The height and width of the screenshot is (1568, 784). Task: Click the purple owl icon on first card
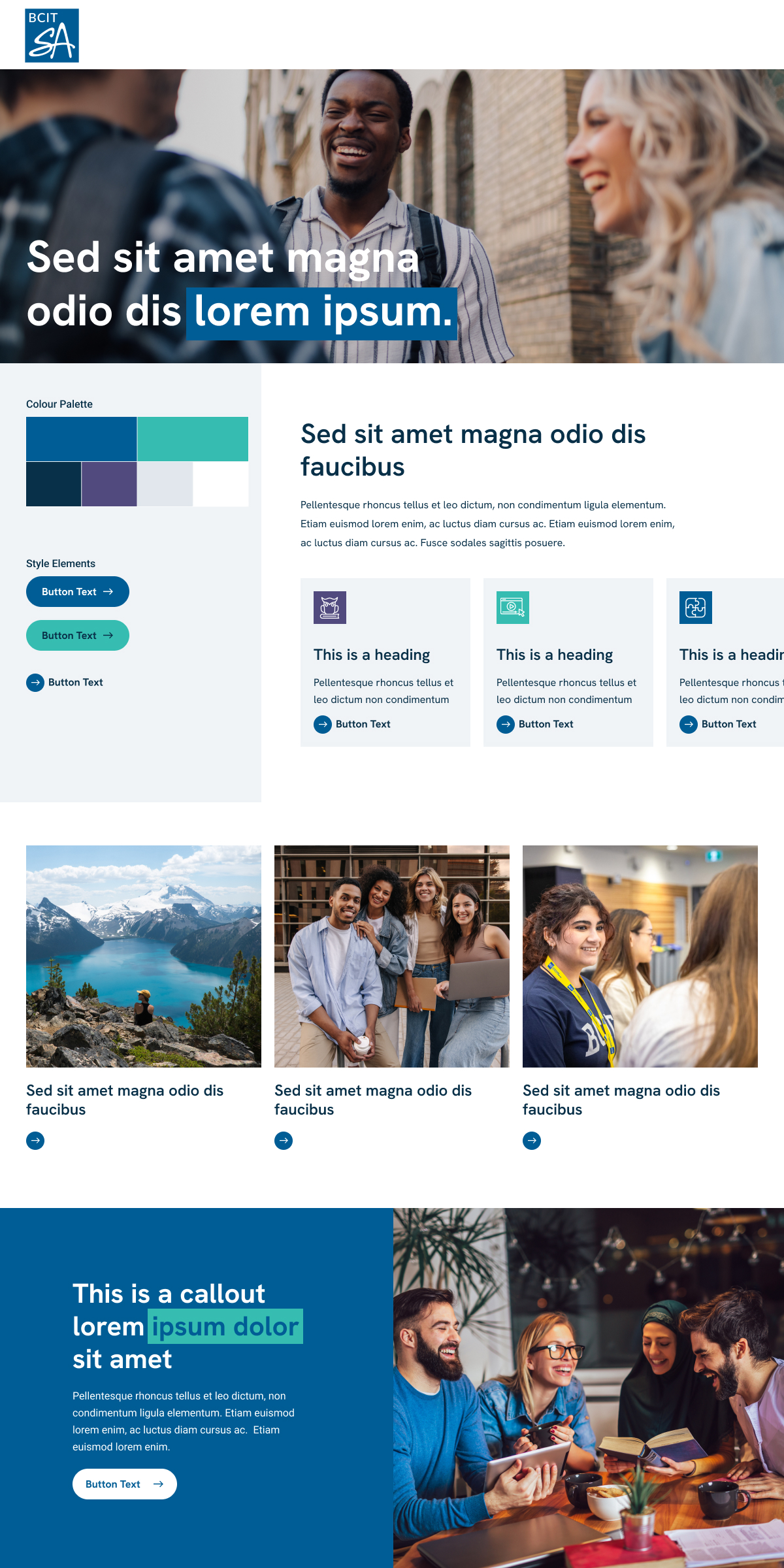click(x=330, y=608)
